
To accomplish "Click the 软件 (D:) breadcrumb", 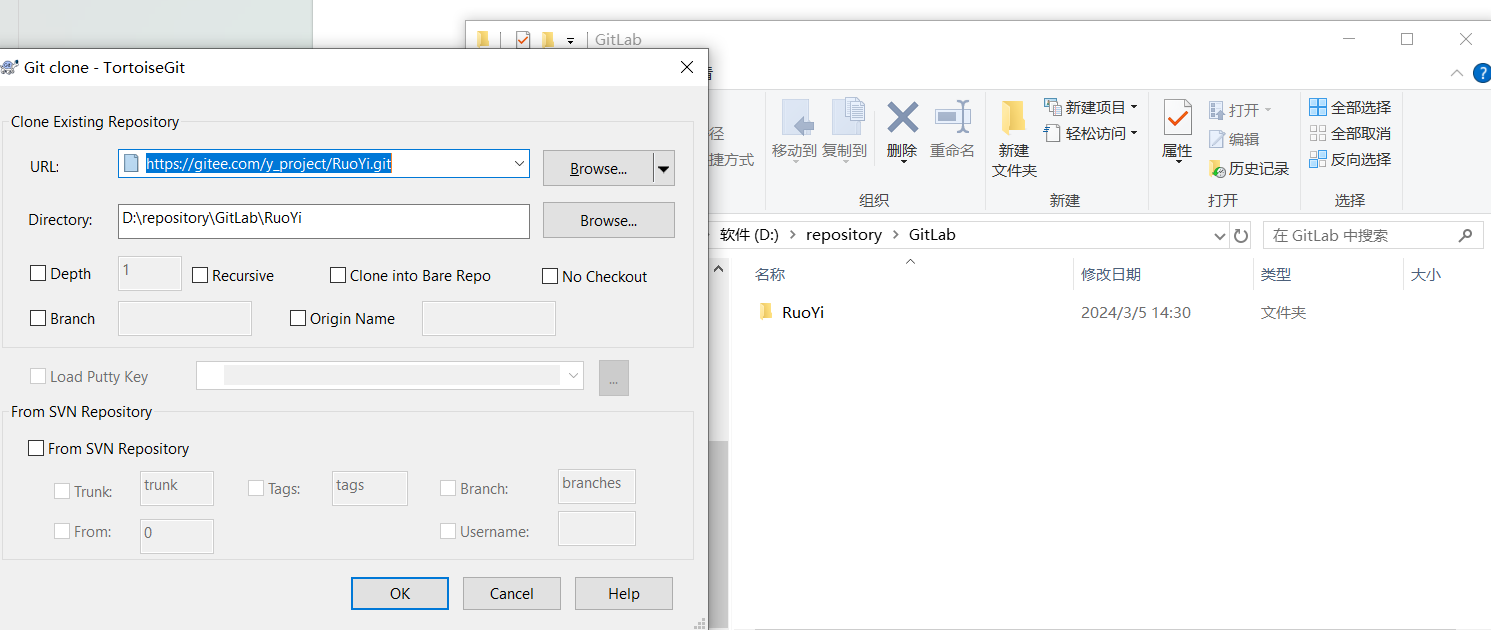I will pos(749,235).
